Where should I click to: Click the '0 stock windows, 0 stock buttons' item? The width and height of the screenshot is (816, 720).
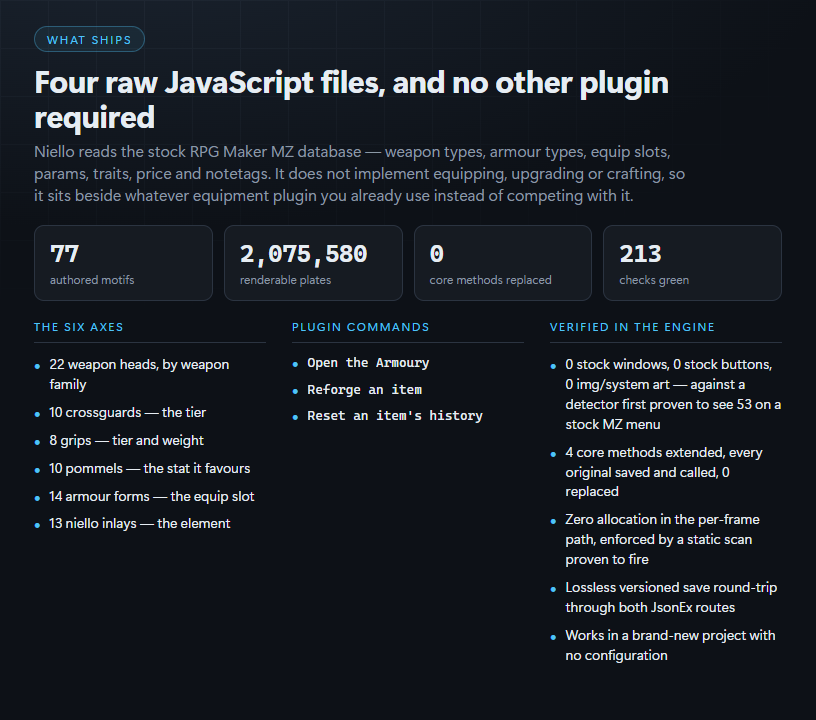[x=673, y=394]
